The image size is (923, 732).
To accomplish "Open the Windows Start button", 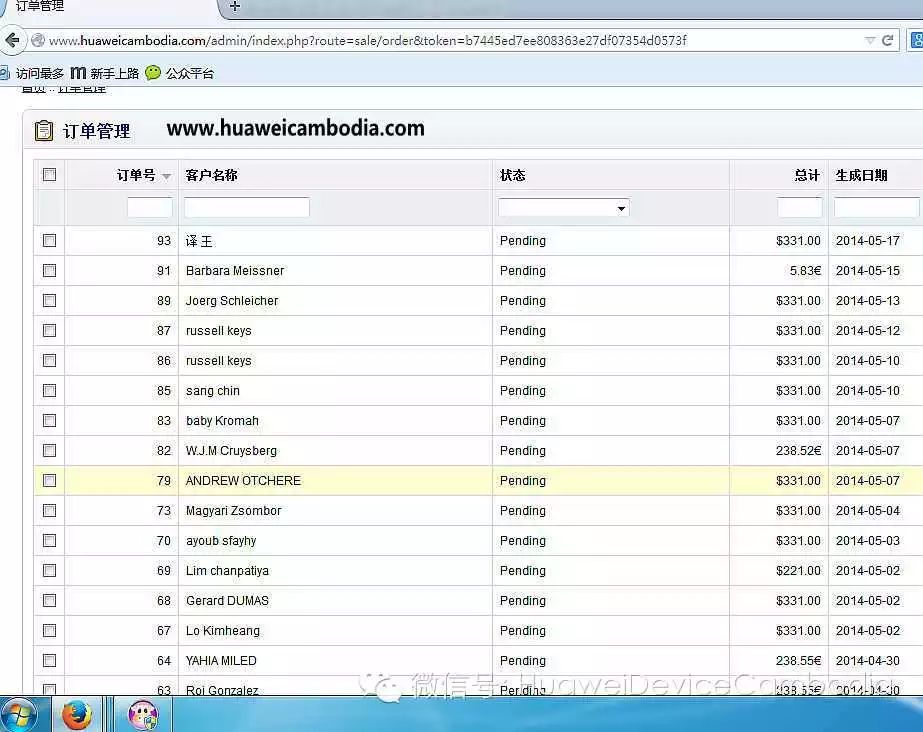I will (18, 716).
